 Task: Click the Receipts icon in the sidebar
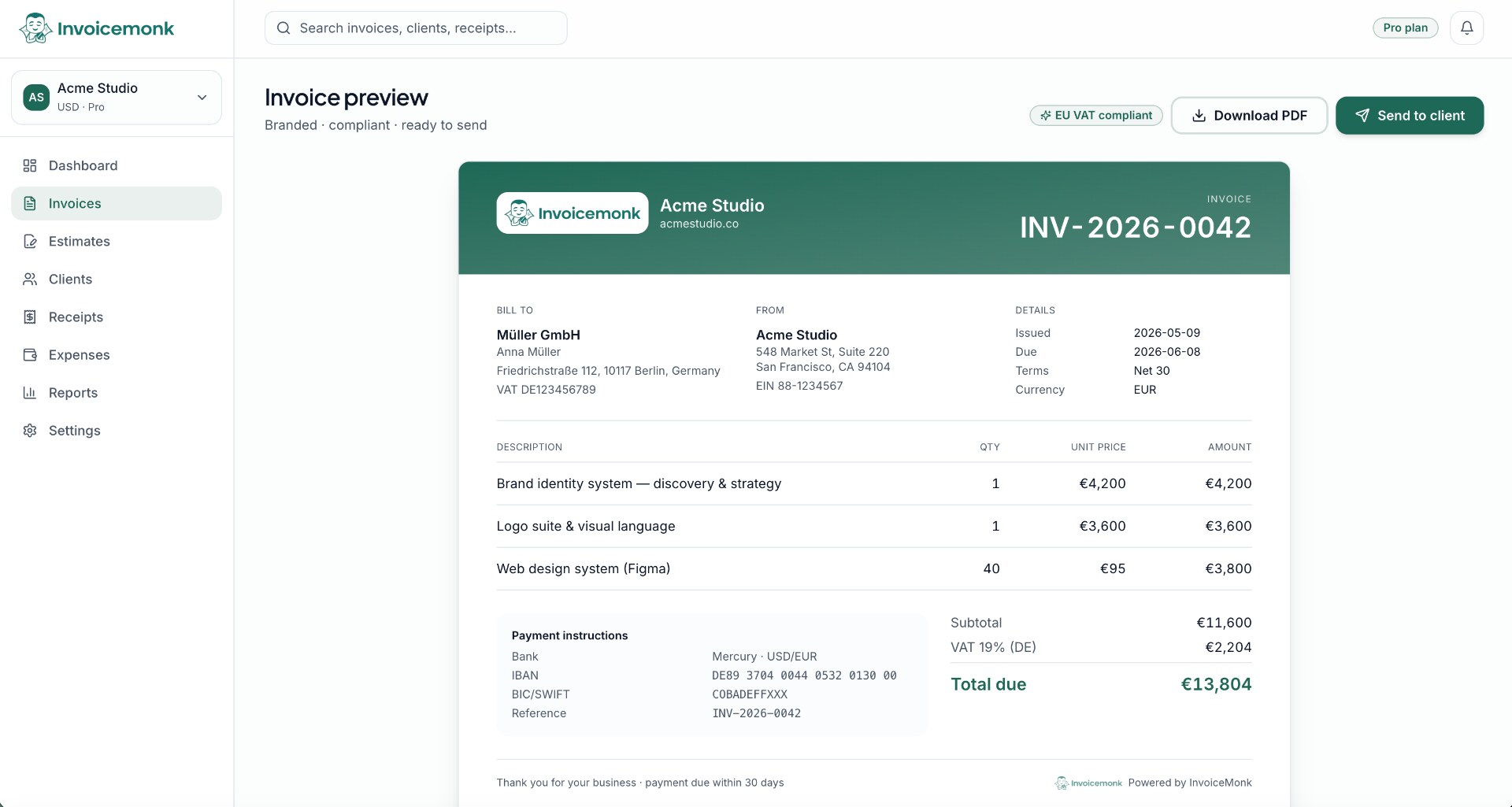[30, 317]
